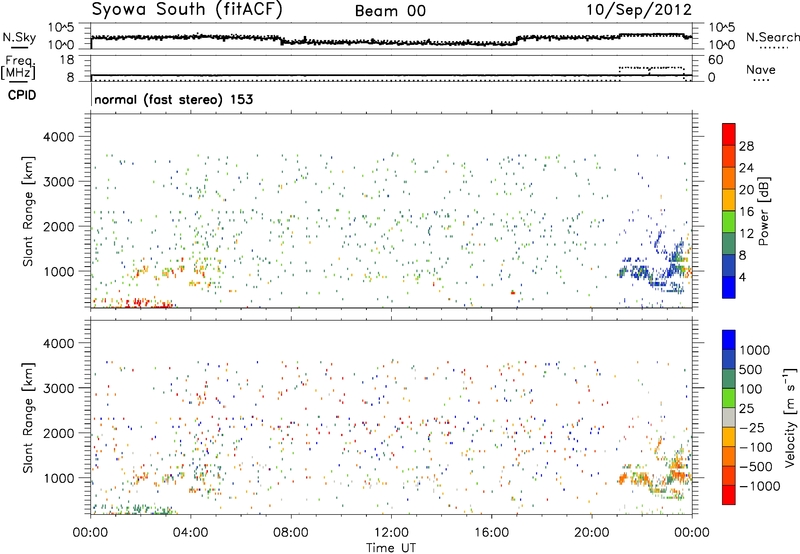Click the grey −25 to 25 velocity segment

click(729, 417)
